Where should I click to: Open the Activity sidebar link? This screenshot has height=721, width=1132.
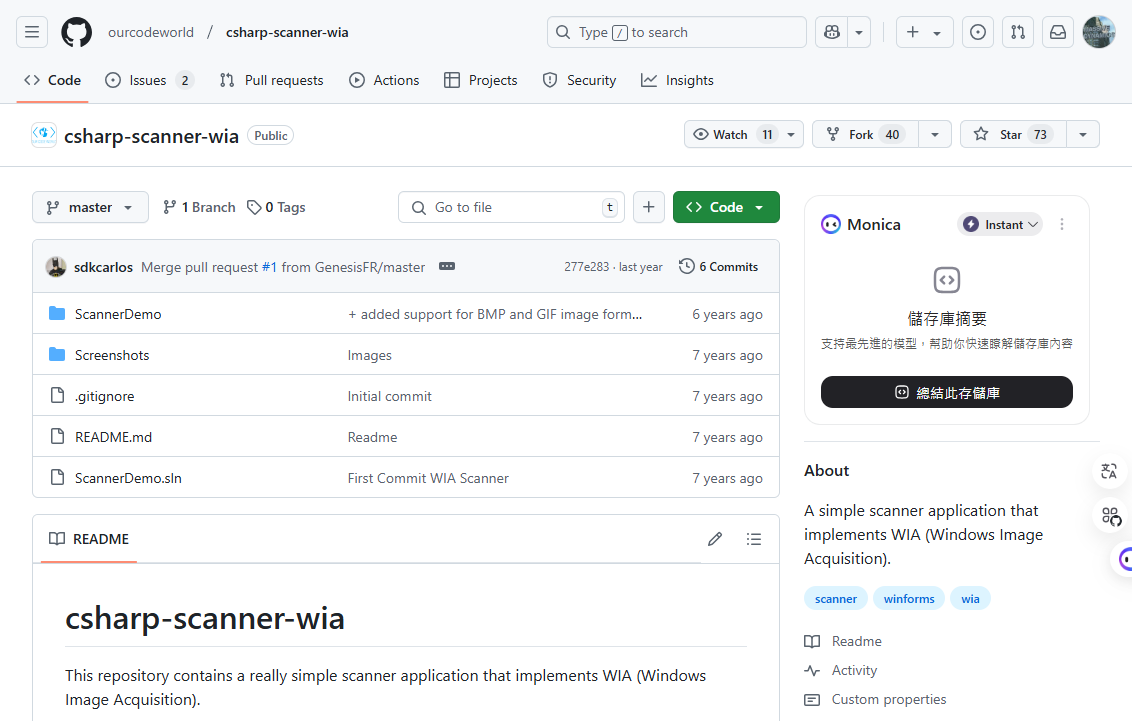click(x=854, y=670)
